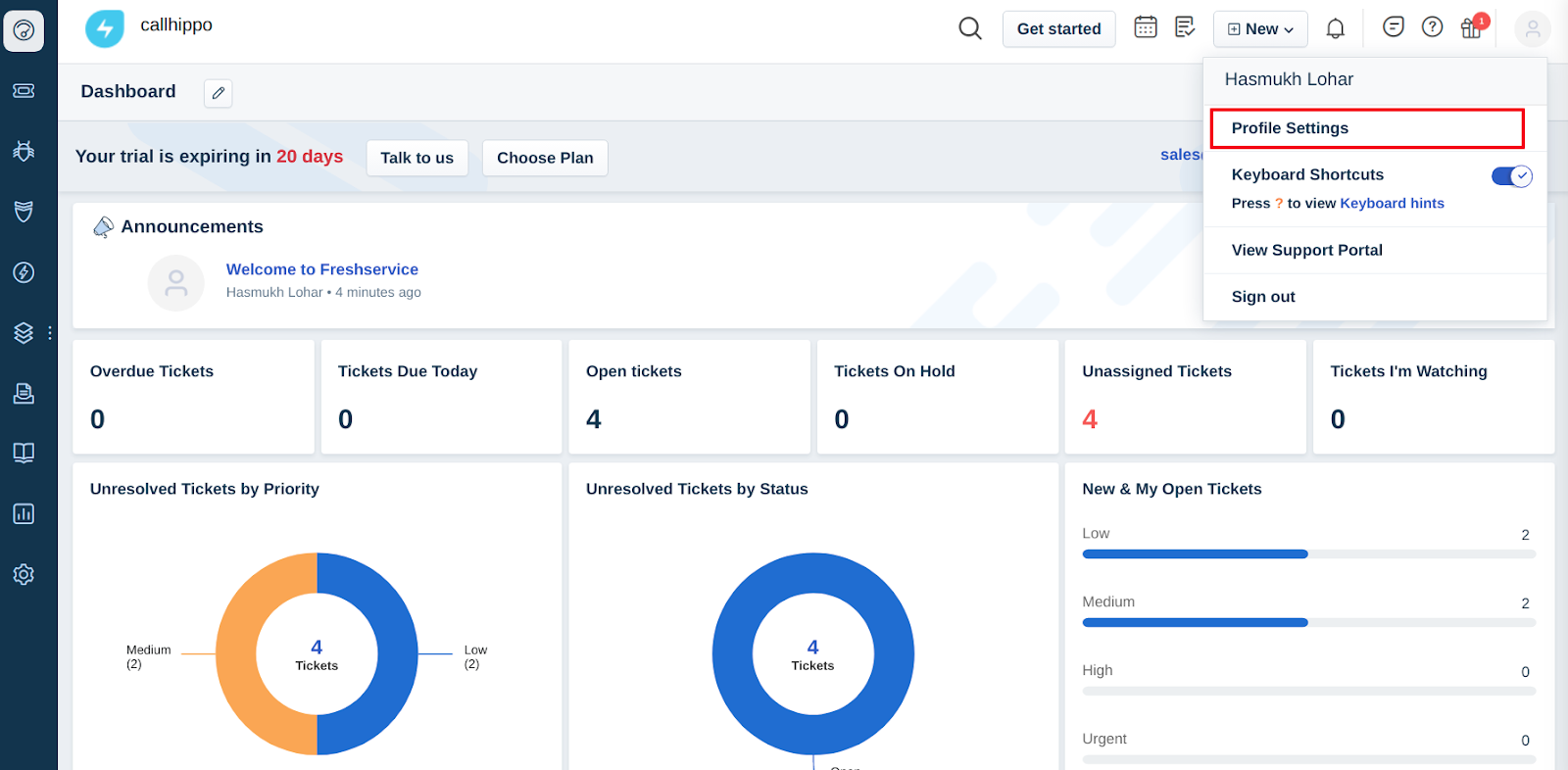Open the calendar icon in top bar

tap(1146, 27)
